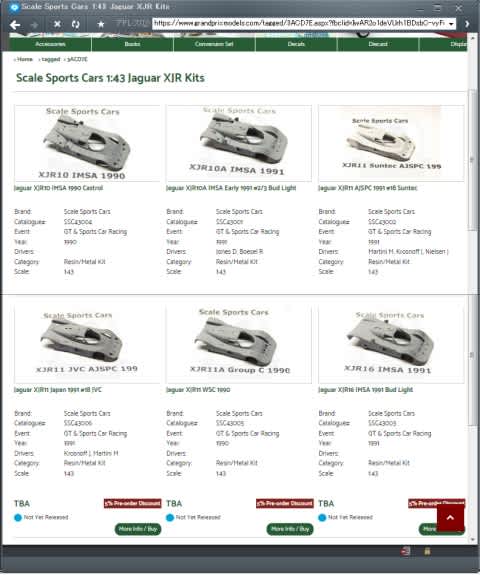The width and height of the screenshot is (480, 575).
Task: Click the forward navigation arrow
Action: pyautogui.click(x=35, y=25)
